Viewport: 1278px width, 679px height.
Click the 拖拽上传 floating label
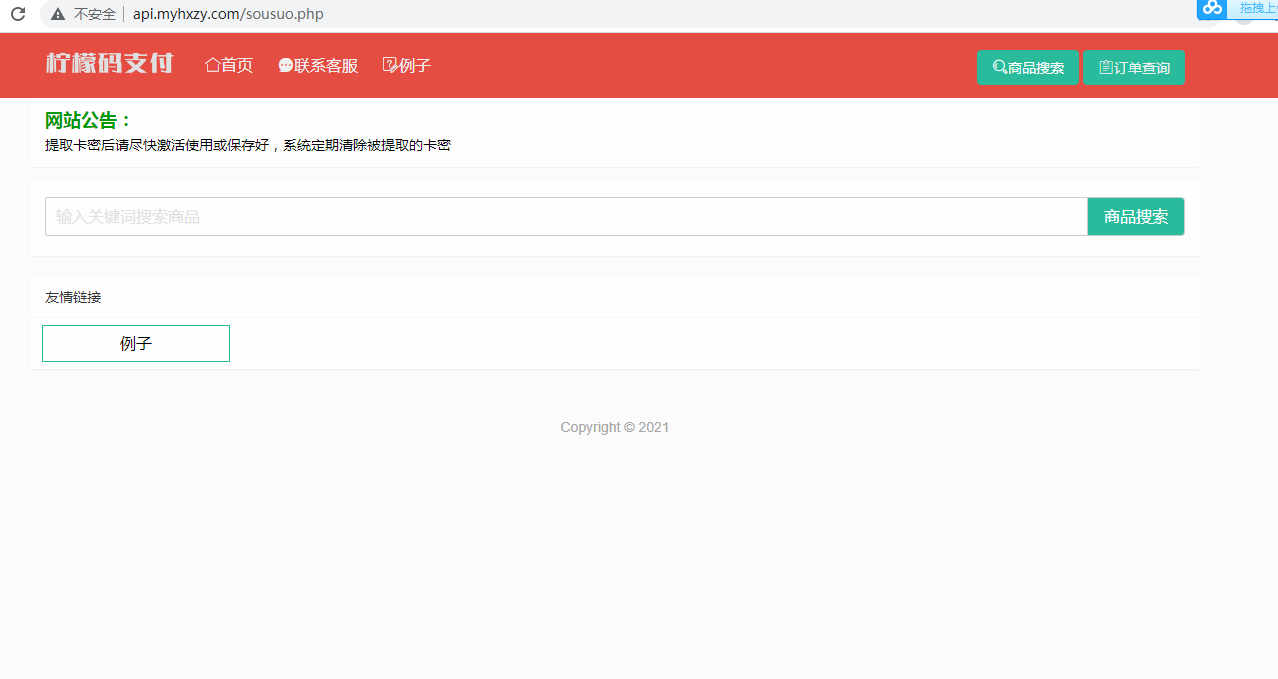[x=1258, y=8]
